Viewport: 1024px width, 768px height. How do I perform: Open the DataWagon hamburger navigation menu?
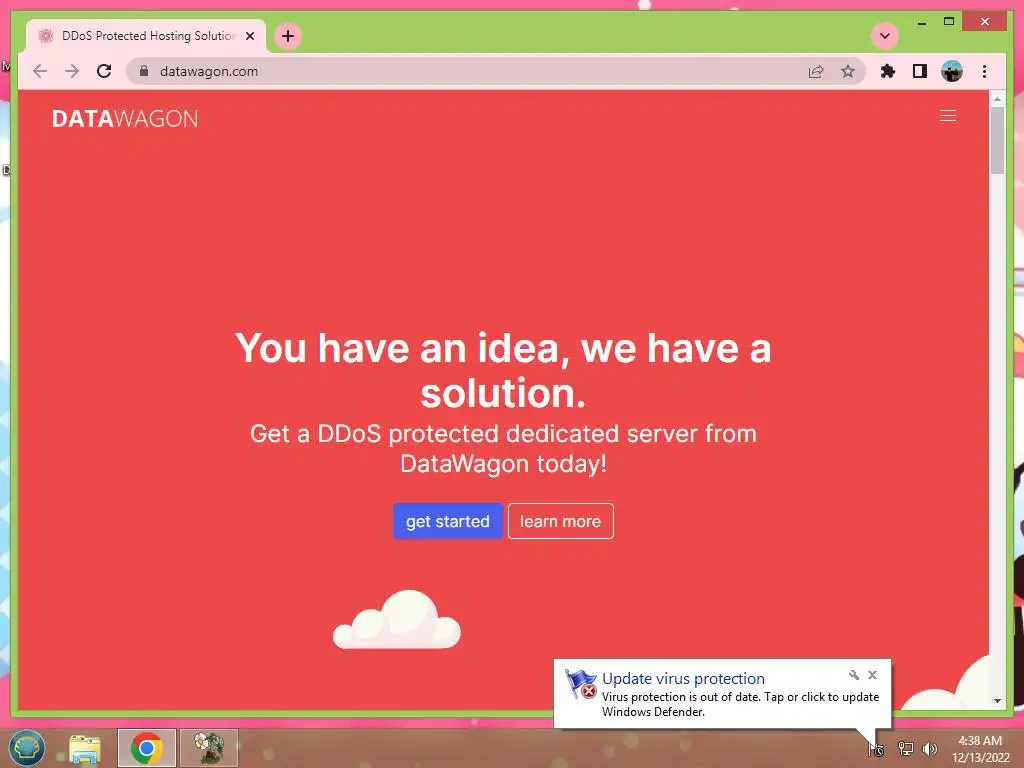[x=948, y=116]
